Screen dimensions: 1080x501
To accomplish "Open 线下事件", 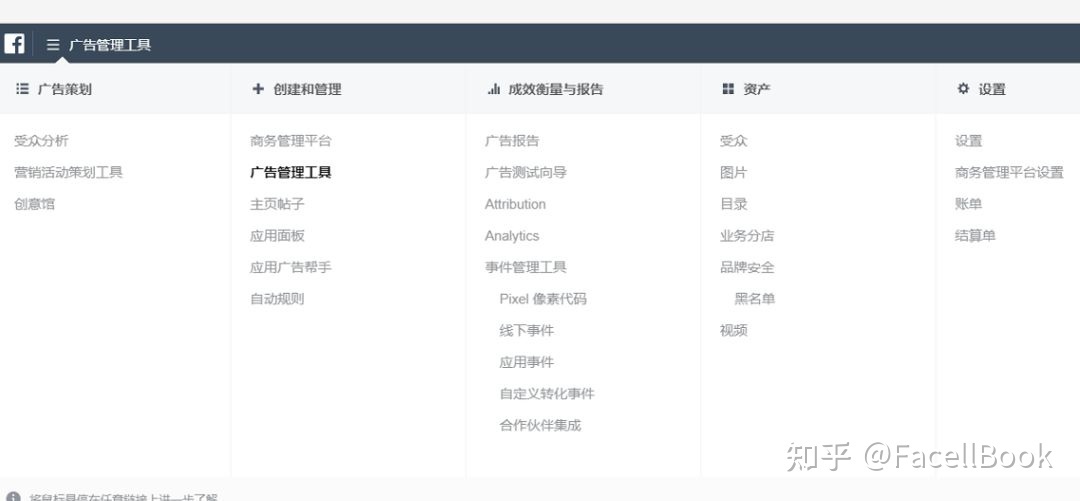I will [526, 331].
